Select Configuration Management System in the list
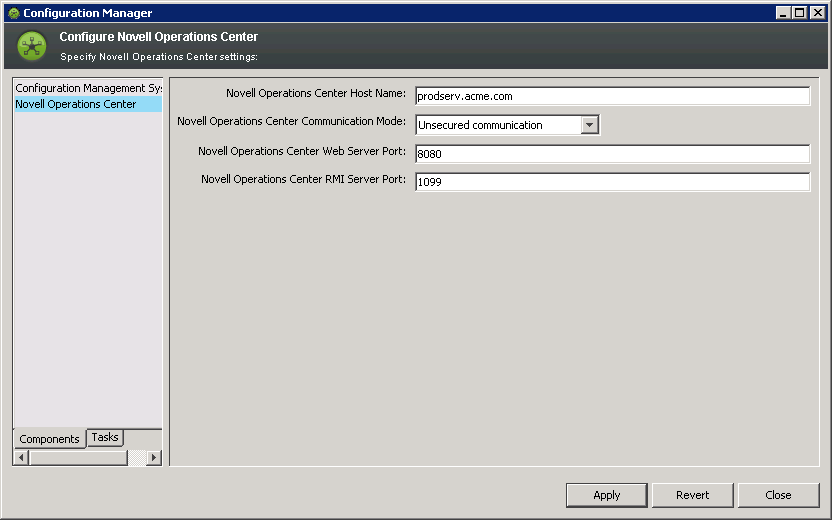The image size is (832, 520). click(x=88, y=88)
